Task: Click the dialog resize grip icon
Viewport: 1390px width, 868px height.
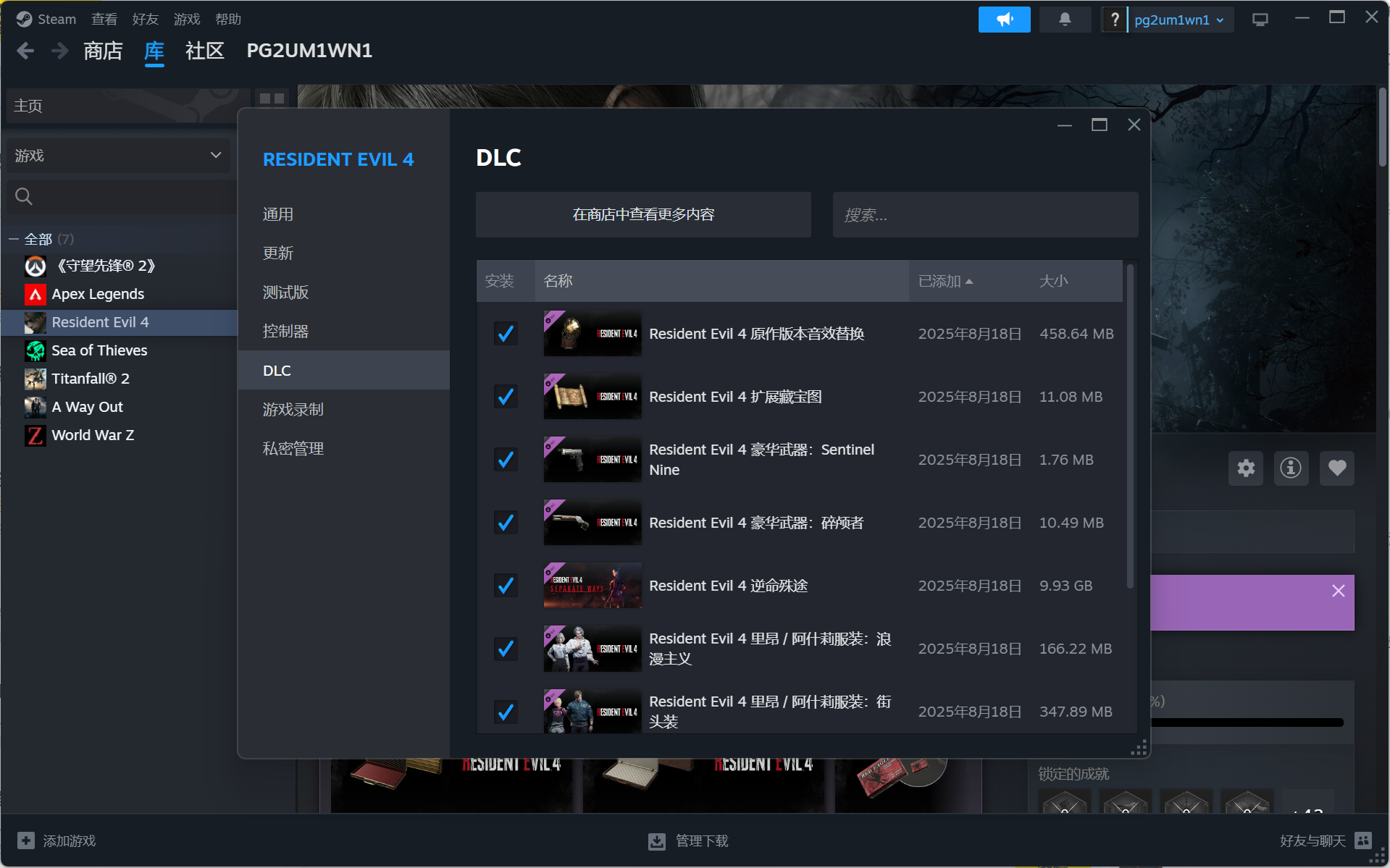Action: point(1139,748)
